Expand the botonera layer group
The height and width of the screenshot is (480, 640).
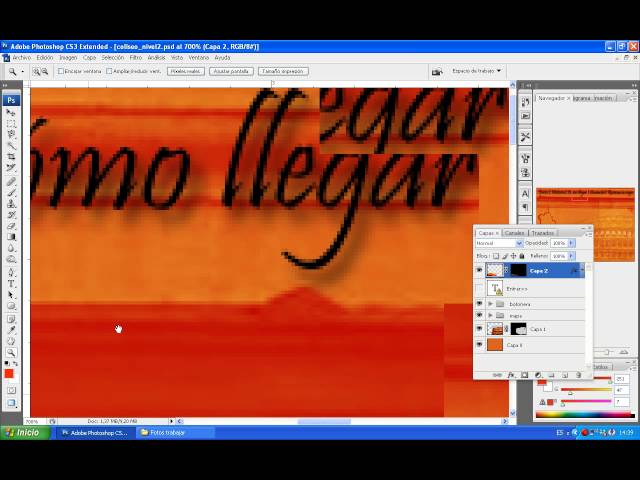490,304
